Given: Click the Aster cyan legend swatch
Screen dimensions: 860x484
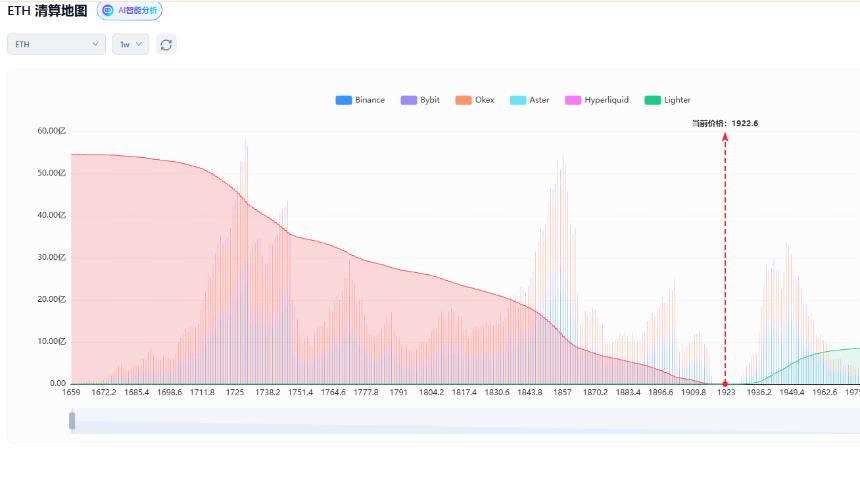Looking at the screenshot, I should [518, 100].
